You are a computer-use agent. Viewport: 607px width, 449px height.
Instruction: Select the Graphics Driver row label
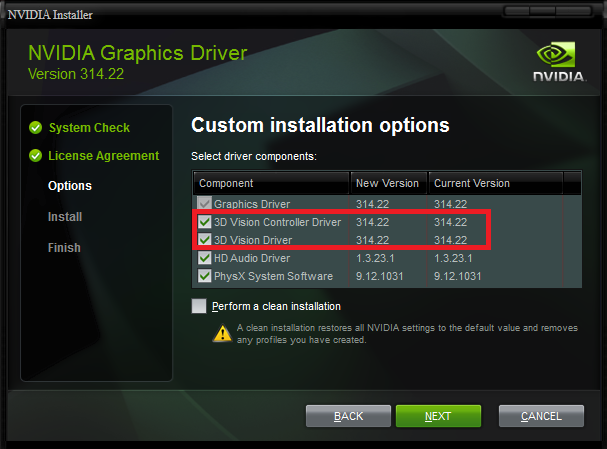252,204
